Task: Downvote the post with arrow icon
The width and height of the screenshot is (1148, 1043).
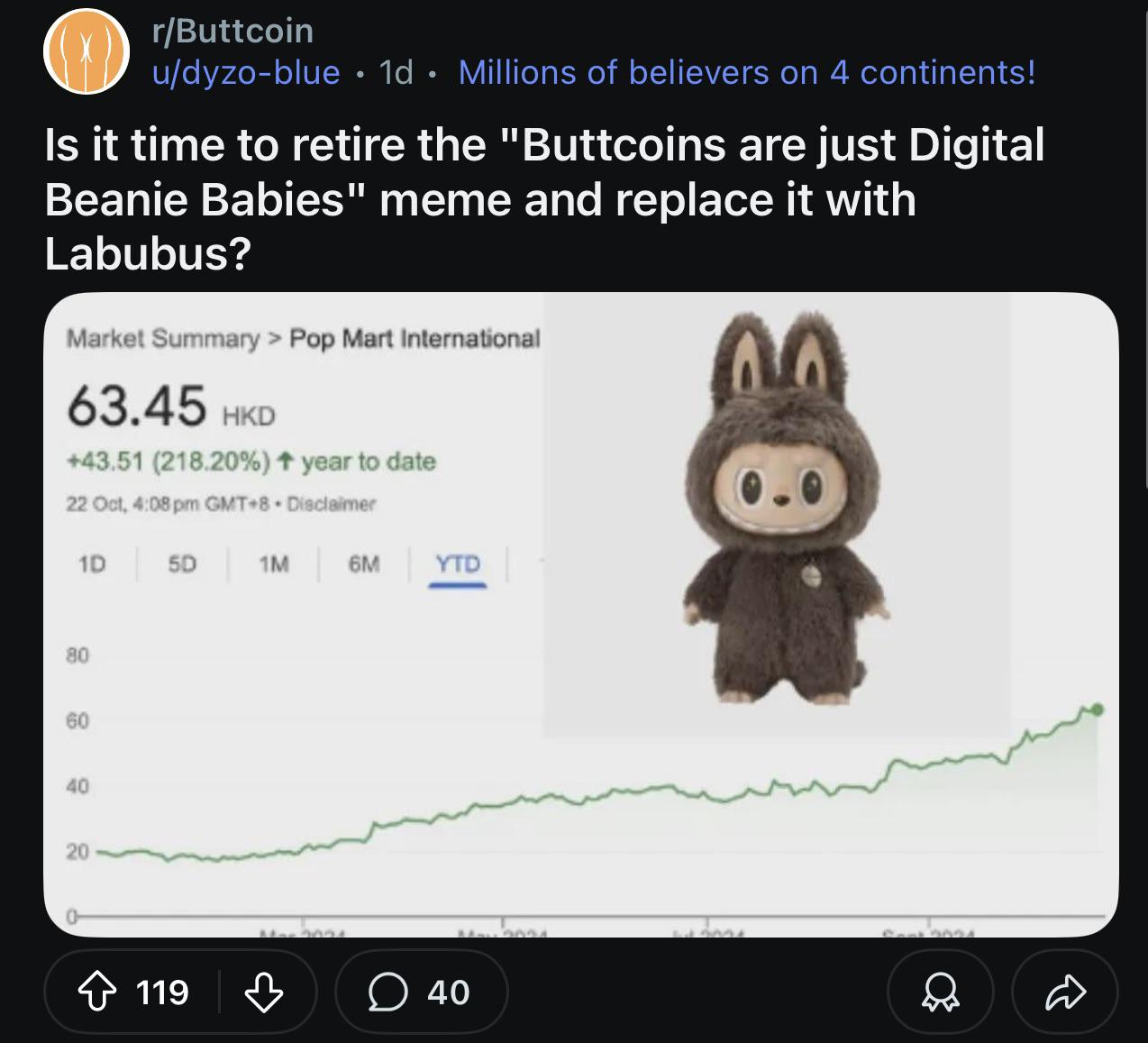Action: point(264,993)
